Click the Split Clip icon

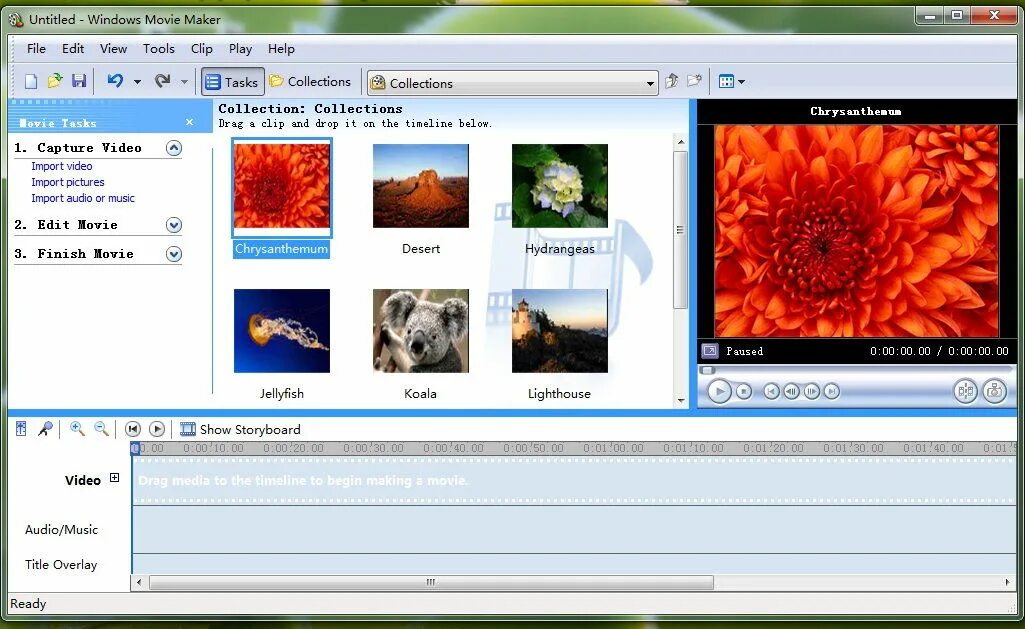click(x=966, y=392)
